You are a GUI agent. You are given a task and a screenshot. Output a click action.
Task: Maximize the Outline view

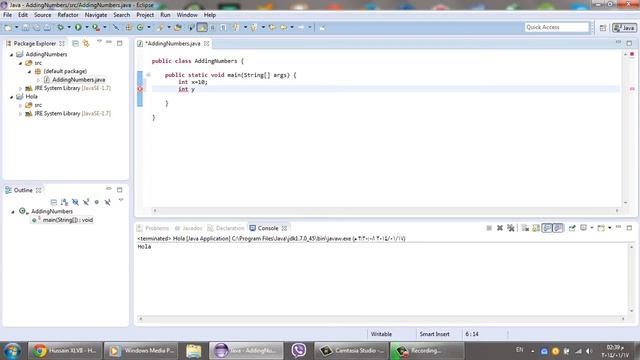click(120, 190)
